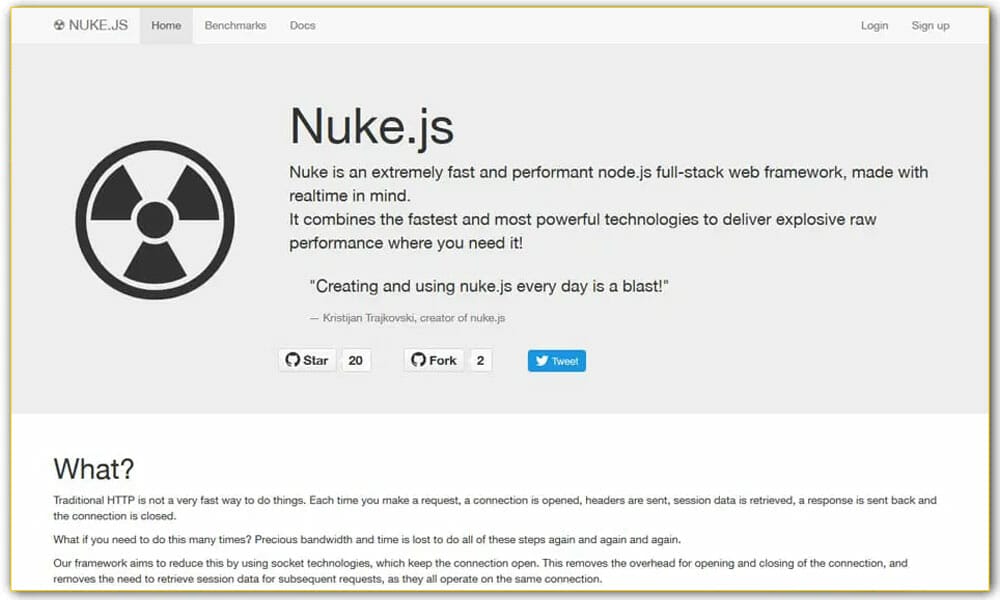Click the GitHub octocat icon on the Fork button

click(419, 360)
